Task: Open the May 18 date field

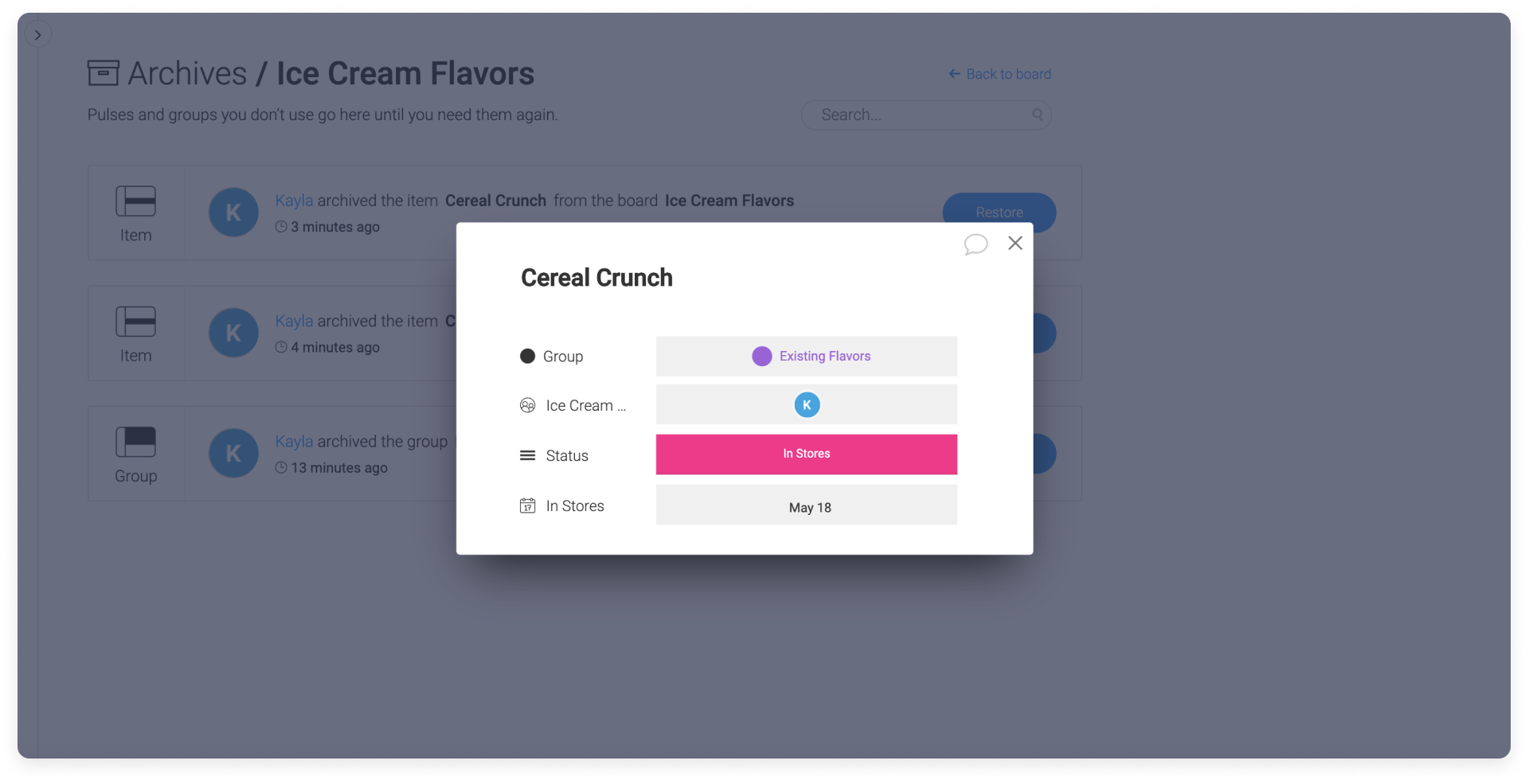Action: [x=807, y=505]
